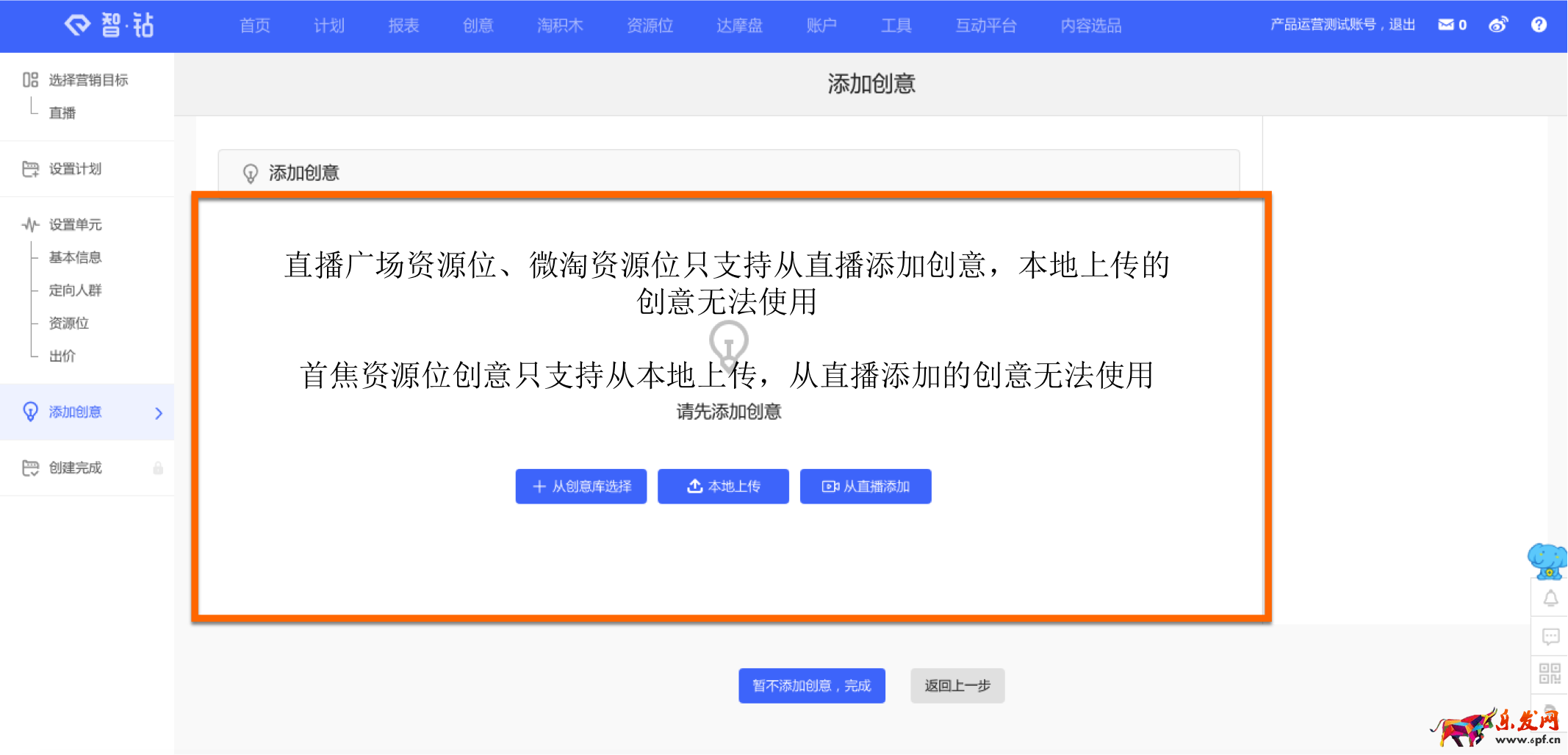The image size is (1568, 755).
Task: Click the 退出 logout link
Action: click(1402, 25)
